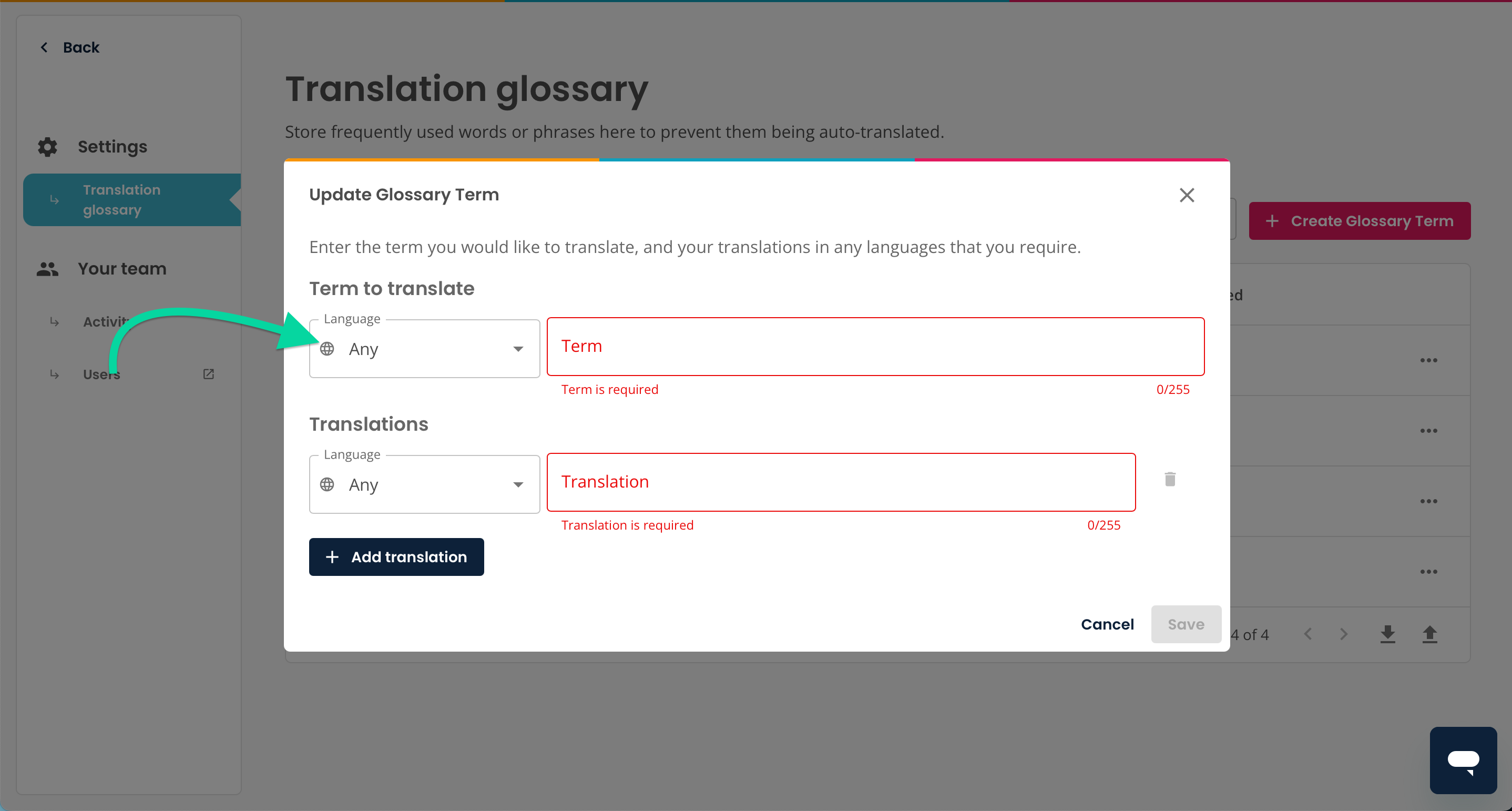Click the Save button
The width and height of the screenshot is (1512, 811).
pos(1186,624)
